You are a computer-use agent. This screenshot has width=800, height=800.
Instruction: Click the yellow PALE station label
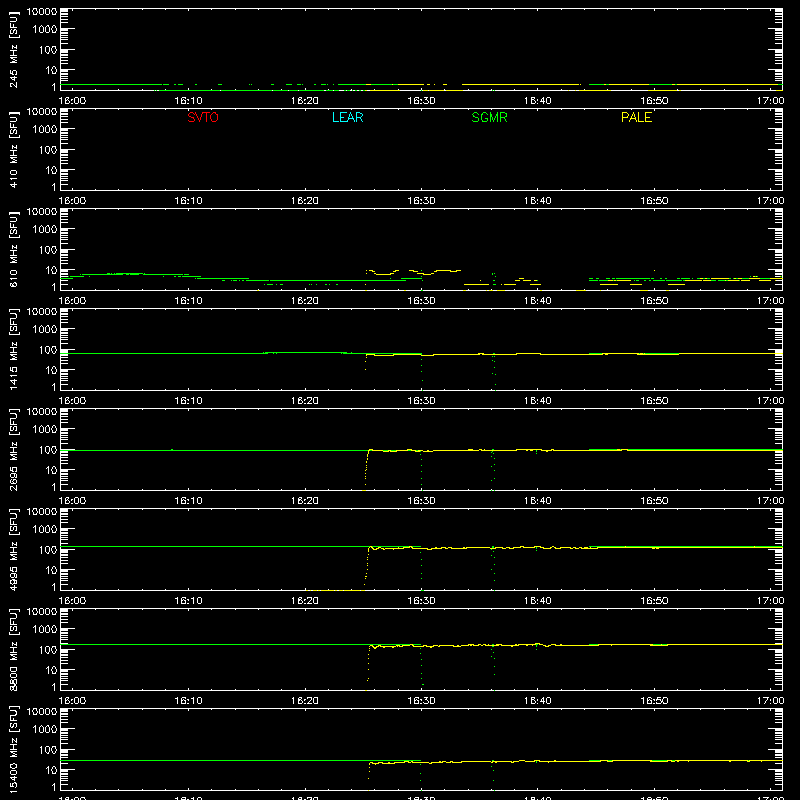point(636,117)
